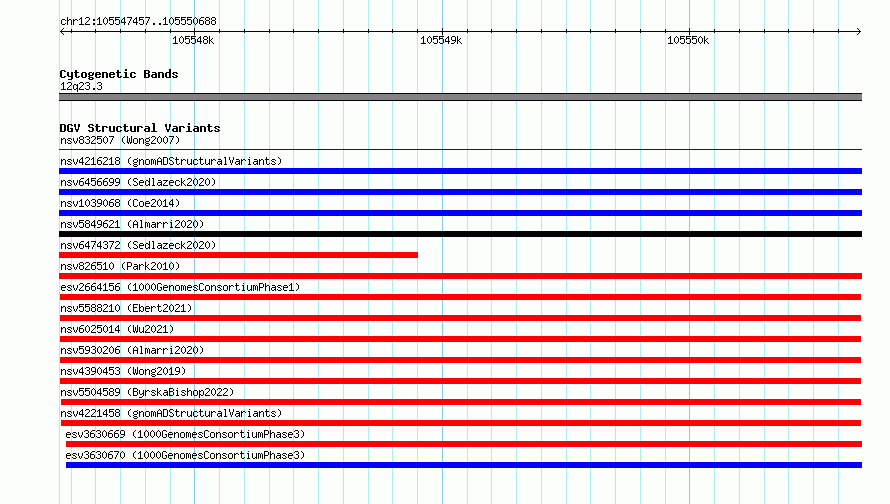The image size is (890, 504).
Task: Select the nsv6456699 (Sedlazeck2020) label
Action: pyautogui.click(x=138, y=182)
